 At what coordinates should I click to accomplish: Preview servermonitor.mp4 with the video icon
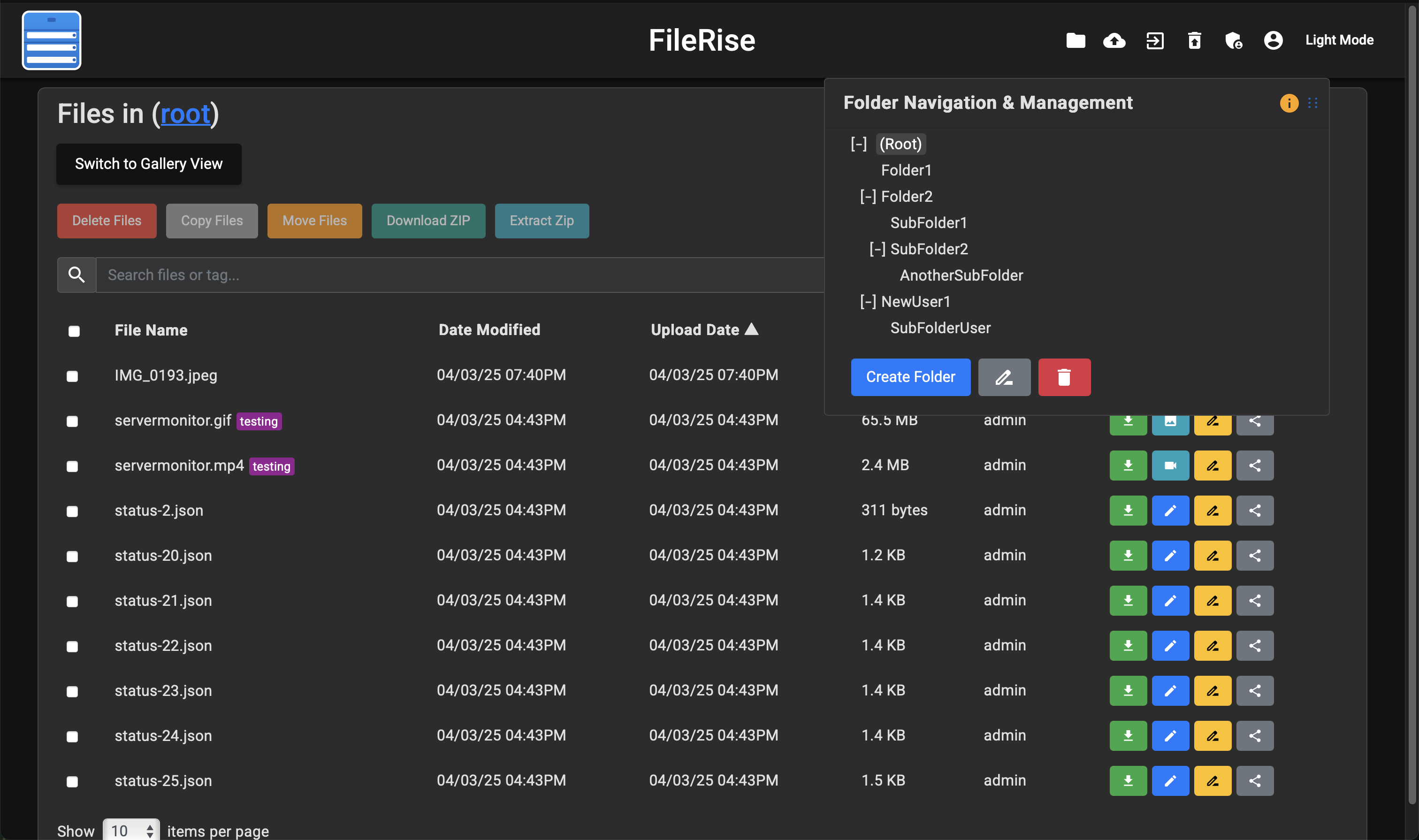1170,465
